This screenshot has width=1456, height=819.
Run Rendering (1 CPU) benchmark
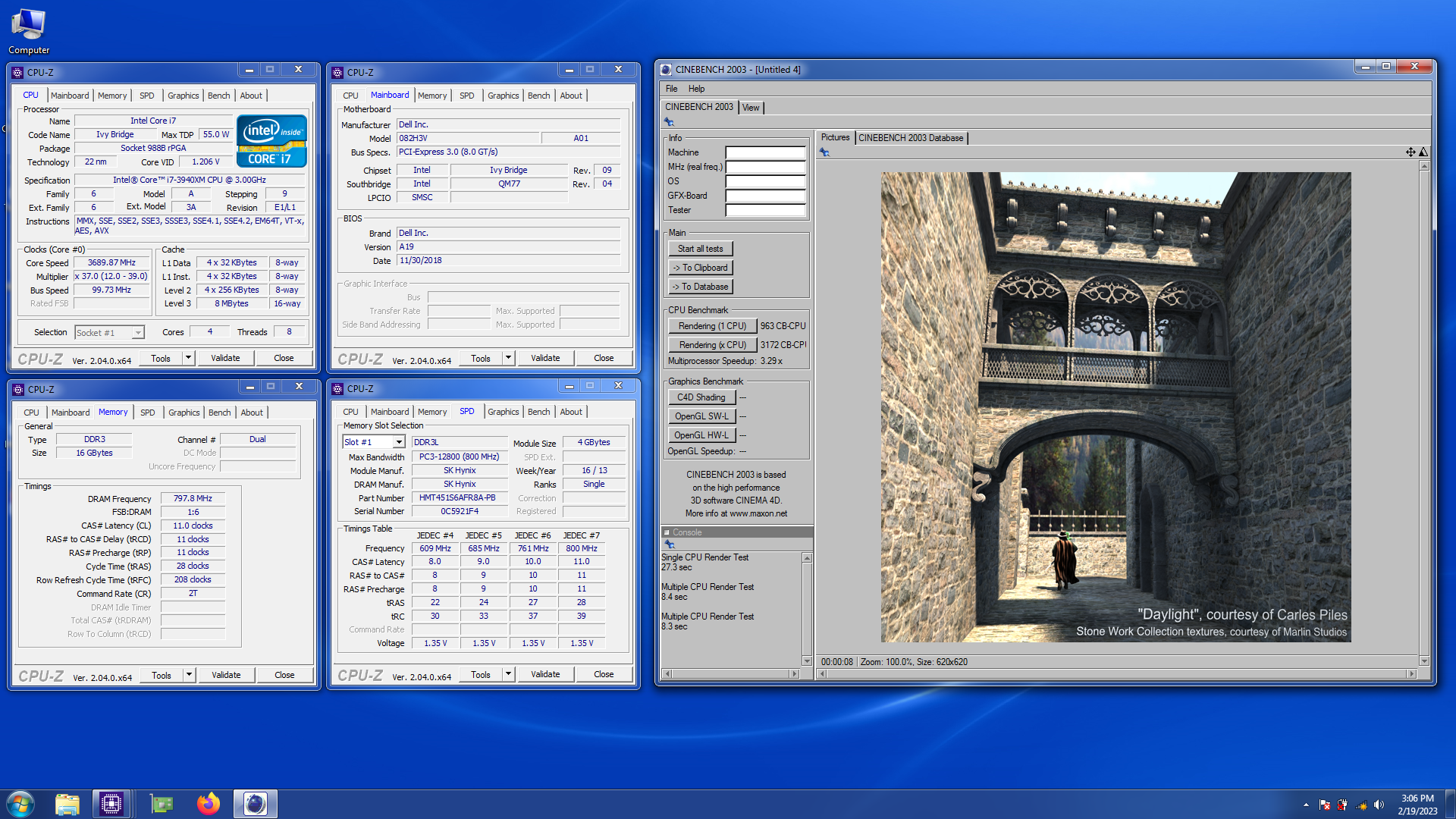tap(712, 326)
